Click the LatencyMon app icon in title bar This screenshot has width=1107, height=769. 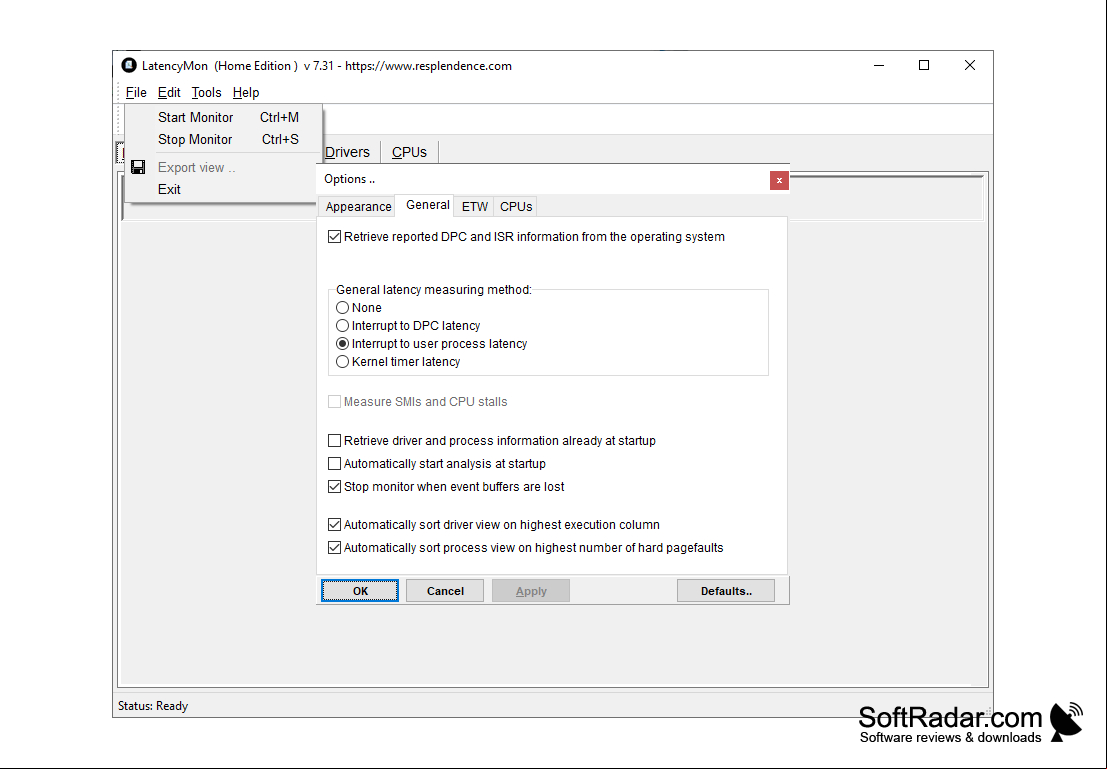click(128, 66)
